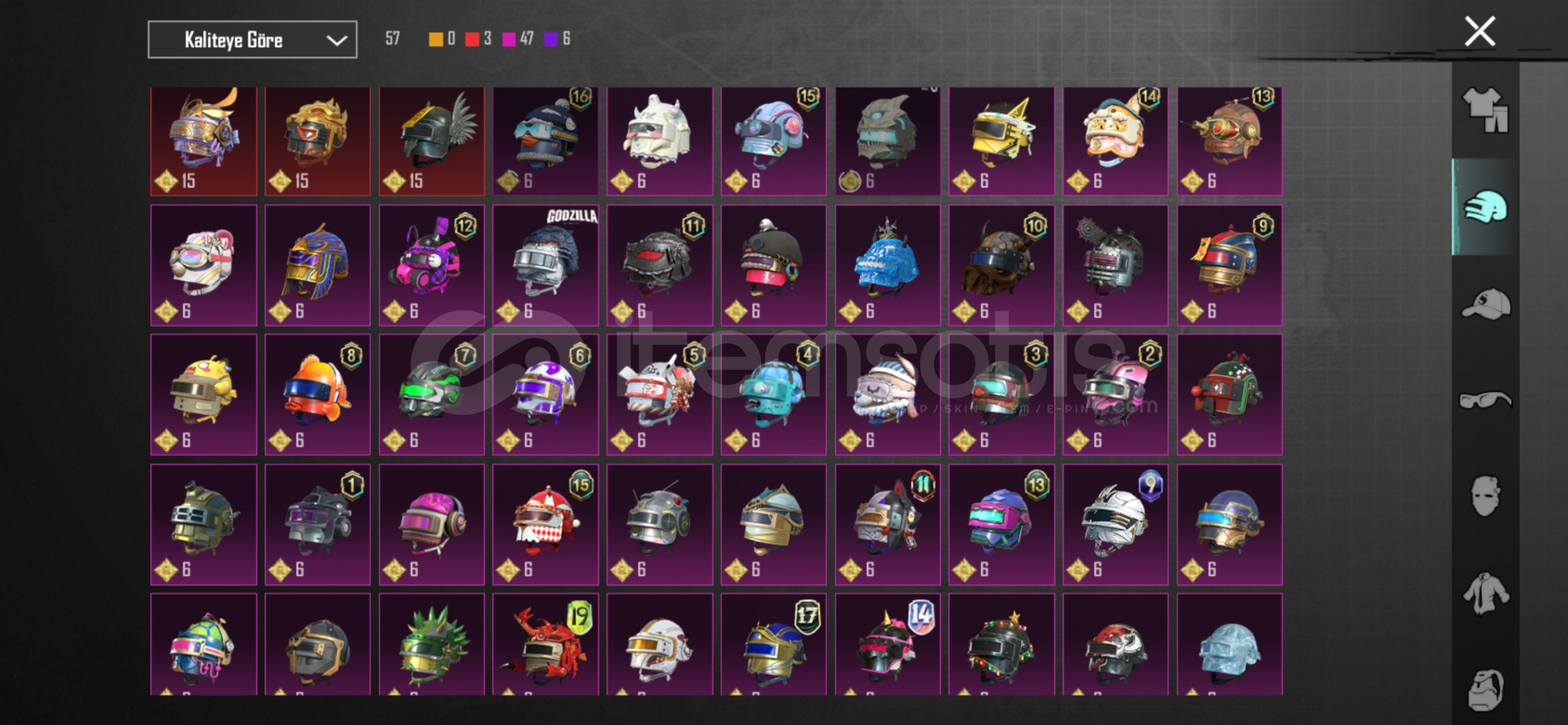Select the blue-gold pharaoh helmet skin
This screenshot has width=1568, height=725.
[317, 265]
